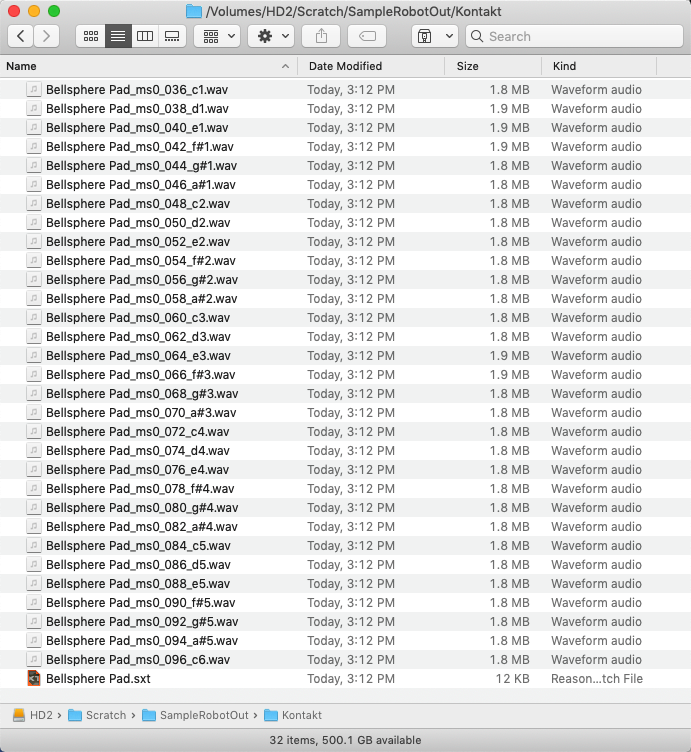Switch to column view
Viewport: 691px width, 752px height.
coord(145,36)
